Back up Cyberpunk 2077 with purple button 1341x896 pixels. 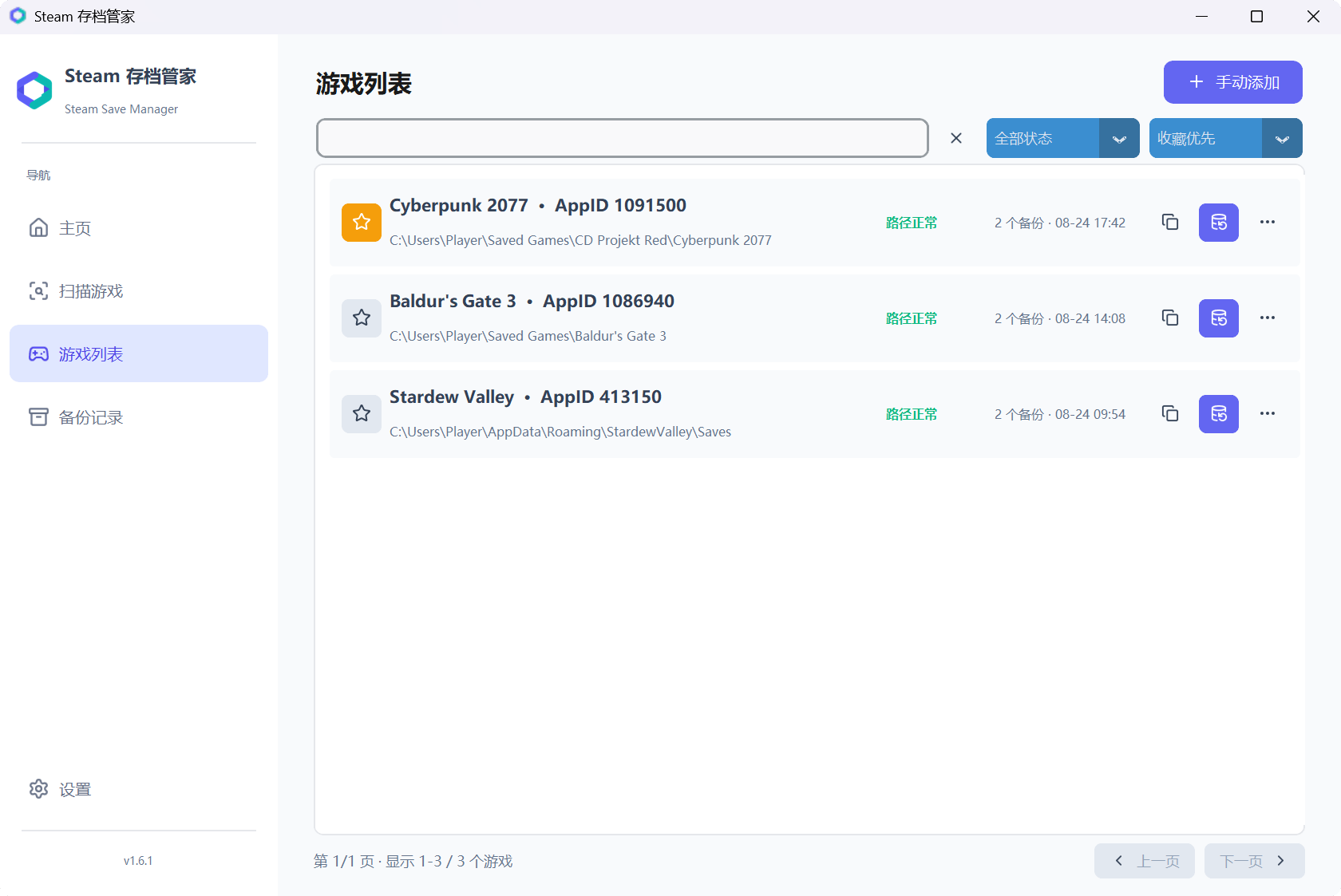pyautogui.click(x=1219, y=222)
